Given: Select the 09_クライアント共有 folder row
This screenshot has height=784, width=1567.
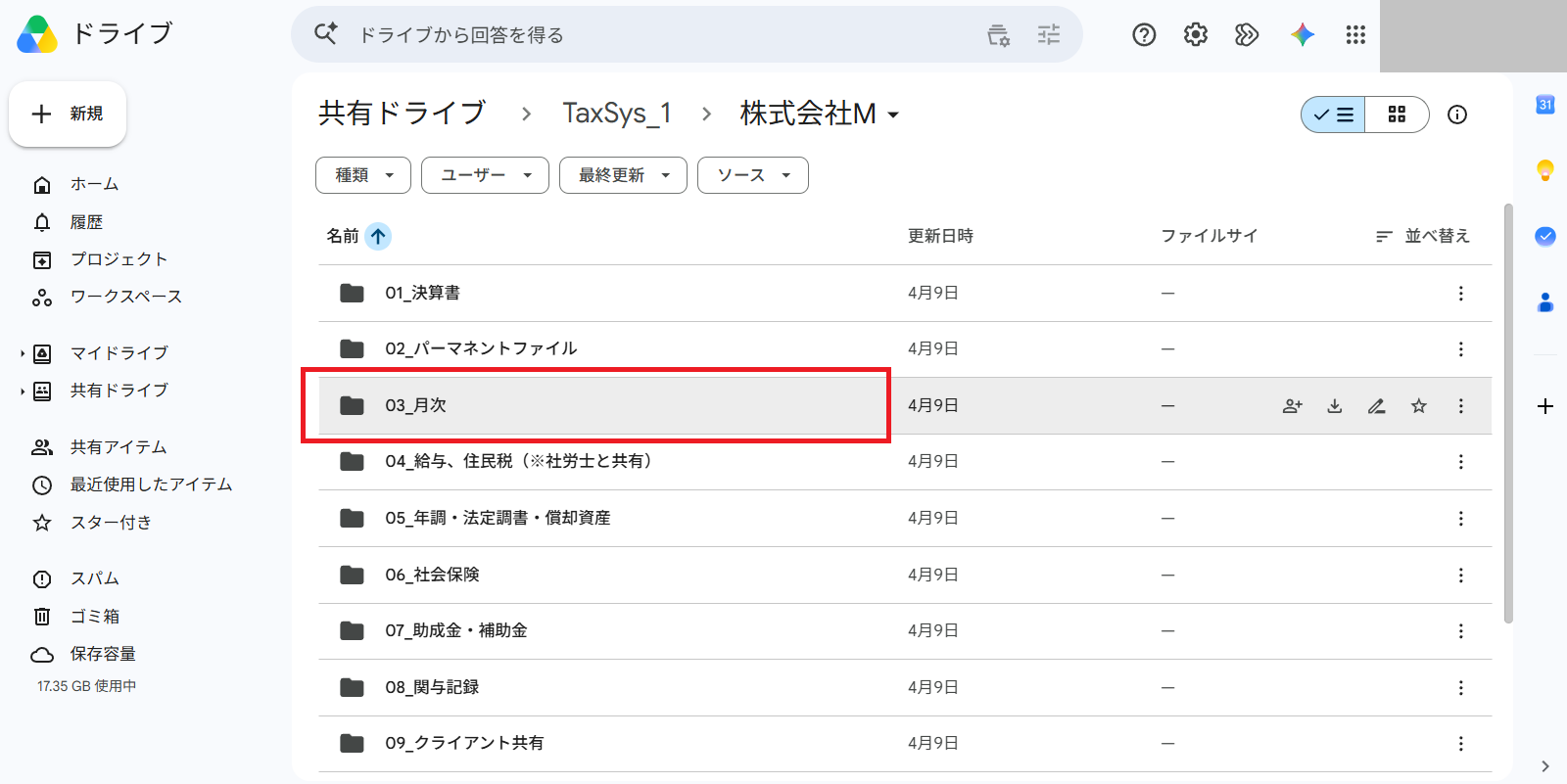Looking at the screenshot, I should coord(905,744).
